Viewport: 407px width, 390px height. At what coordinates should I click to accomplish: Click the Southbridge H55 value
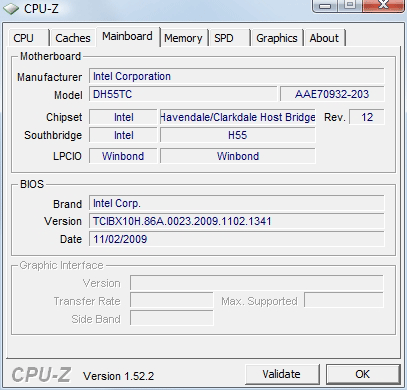[238, 135]
